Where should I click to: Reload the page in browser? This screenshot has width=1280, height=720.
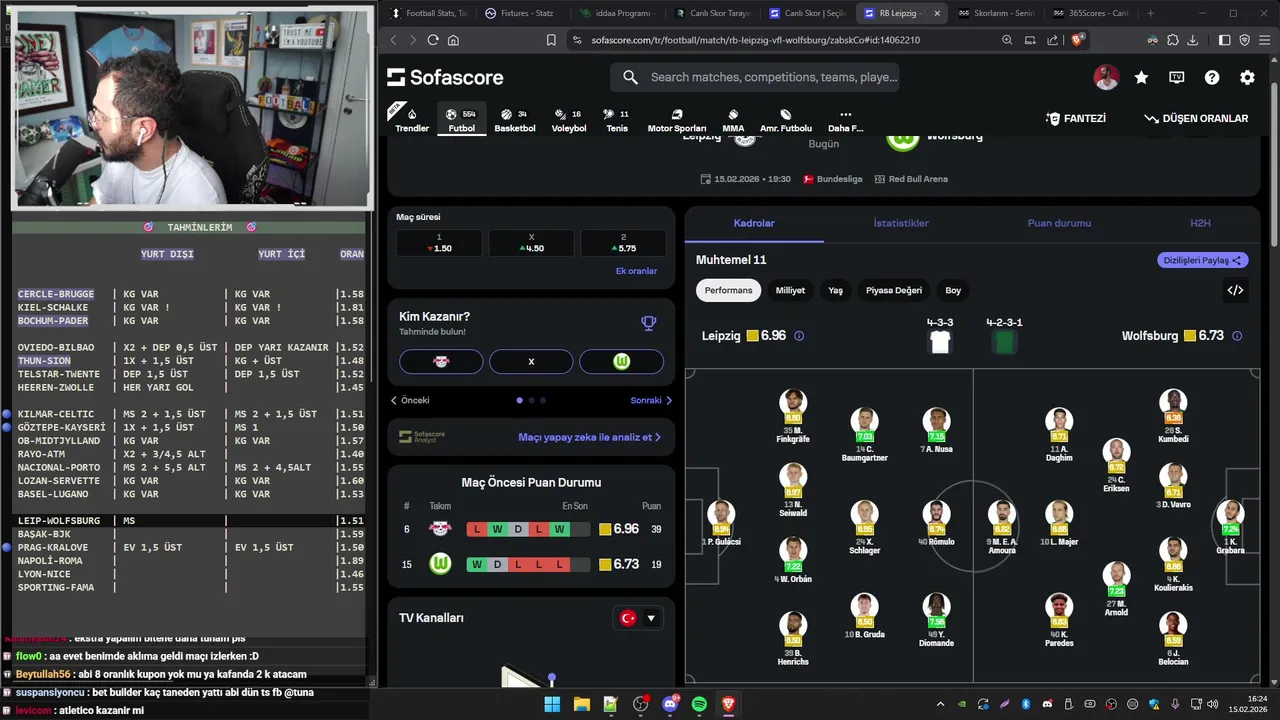pos(433,40)
